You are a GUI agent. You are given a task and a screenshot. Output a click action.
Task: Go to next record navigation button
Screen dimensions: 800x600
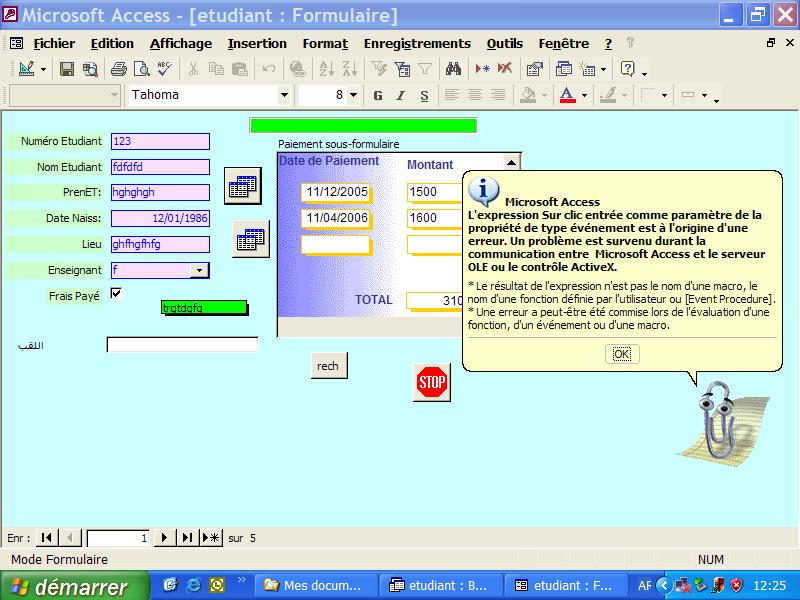[164, 537]
